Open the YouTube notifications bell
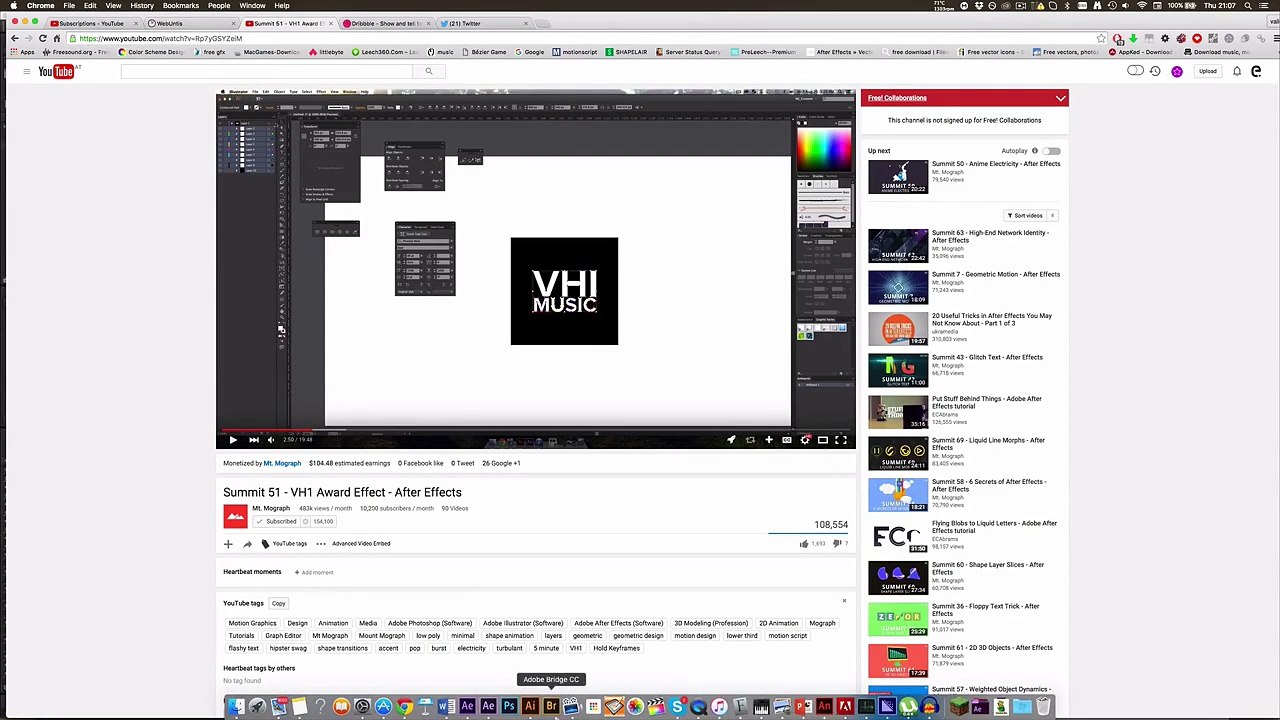The height and width of the screenshot is (720, 1280). click(x=1237, y=71)
